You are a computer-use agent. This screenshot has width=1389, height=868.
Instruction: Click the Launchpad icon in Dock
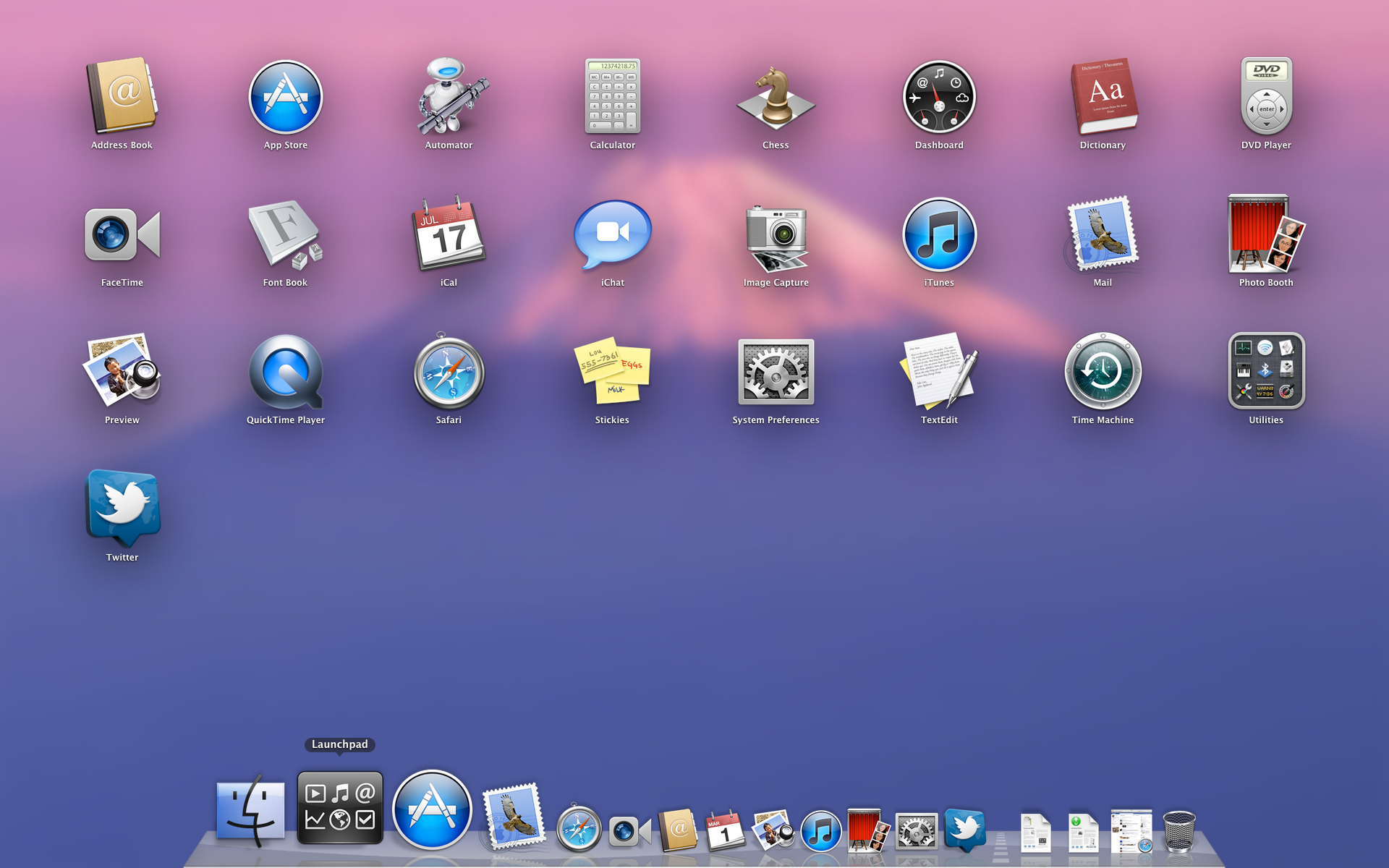click(x=340, y=808)
